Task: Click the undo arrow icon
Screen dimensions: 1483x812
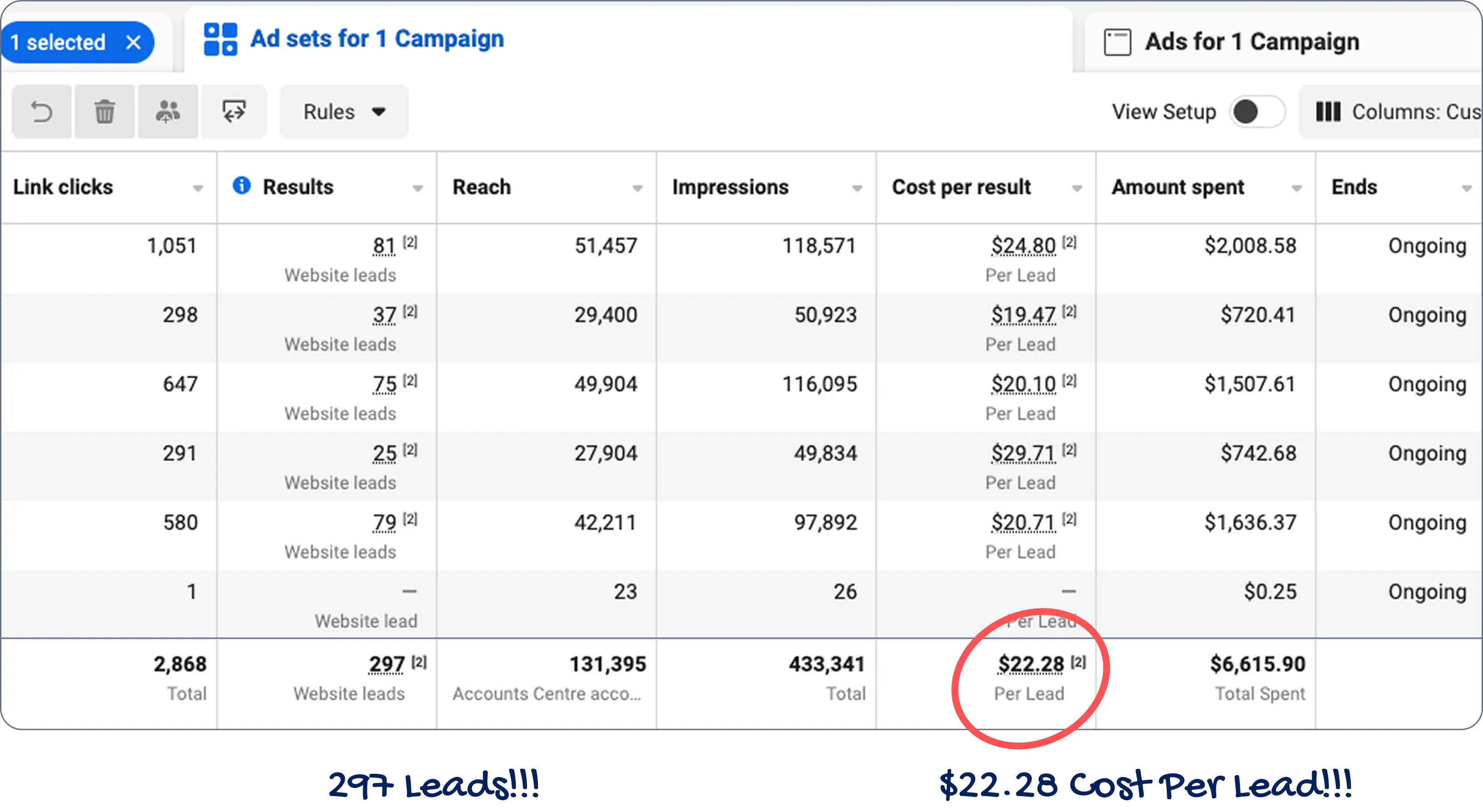Action: (41, 112)
